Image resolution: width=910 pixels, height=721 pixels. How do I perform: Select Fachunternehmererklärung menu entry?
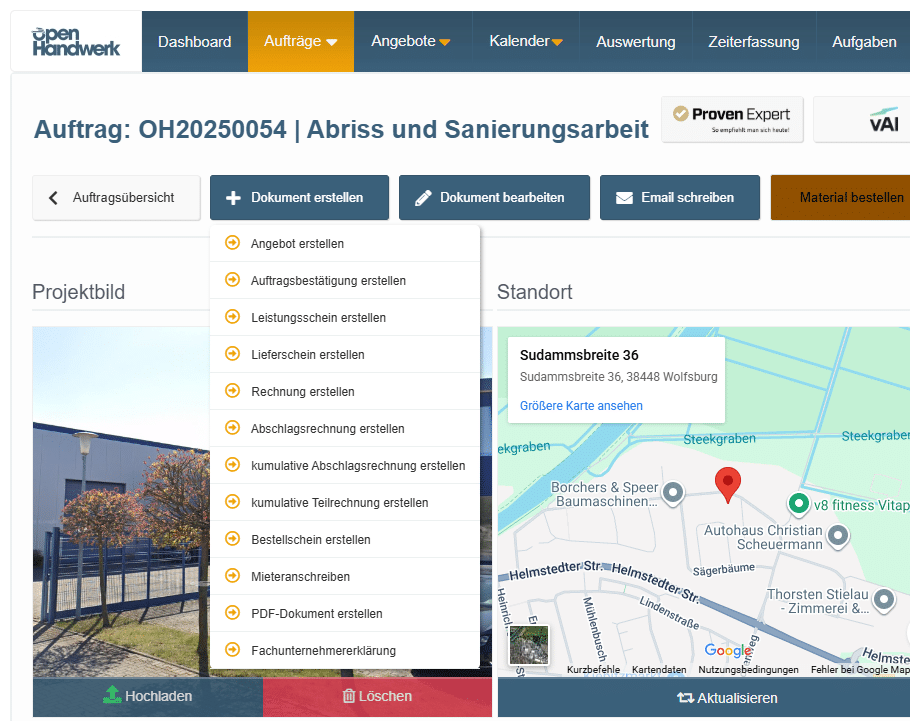pos(323,651)
